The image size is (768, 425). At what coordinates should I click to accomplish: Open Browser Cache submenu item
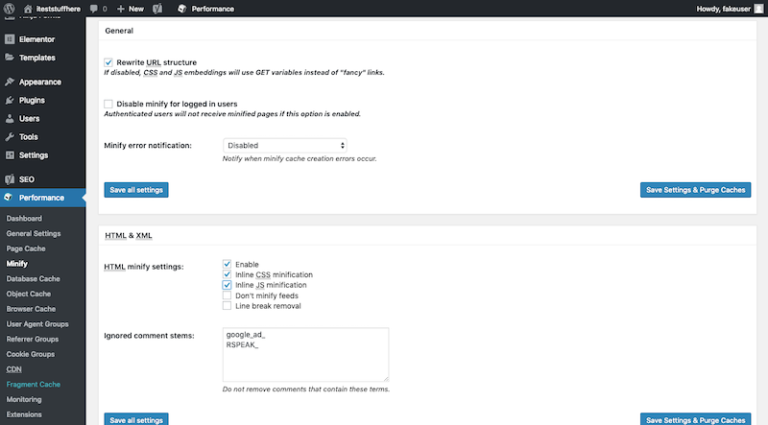pyautogui.click(x=30, y=309)
